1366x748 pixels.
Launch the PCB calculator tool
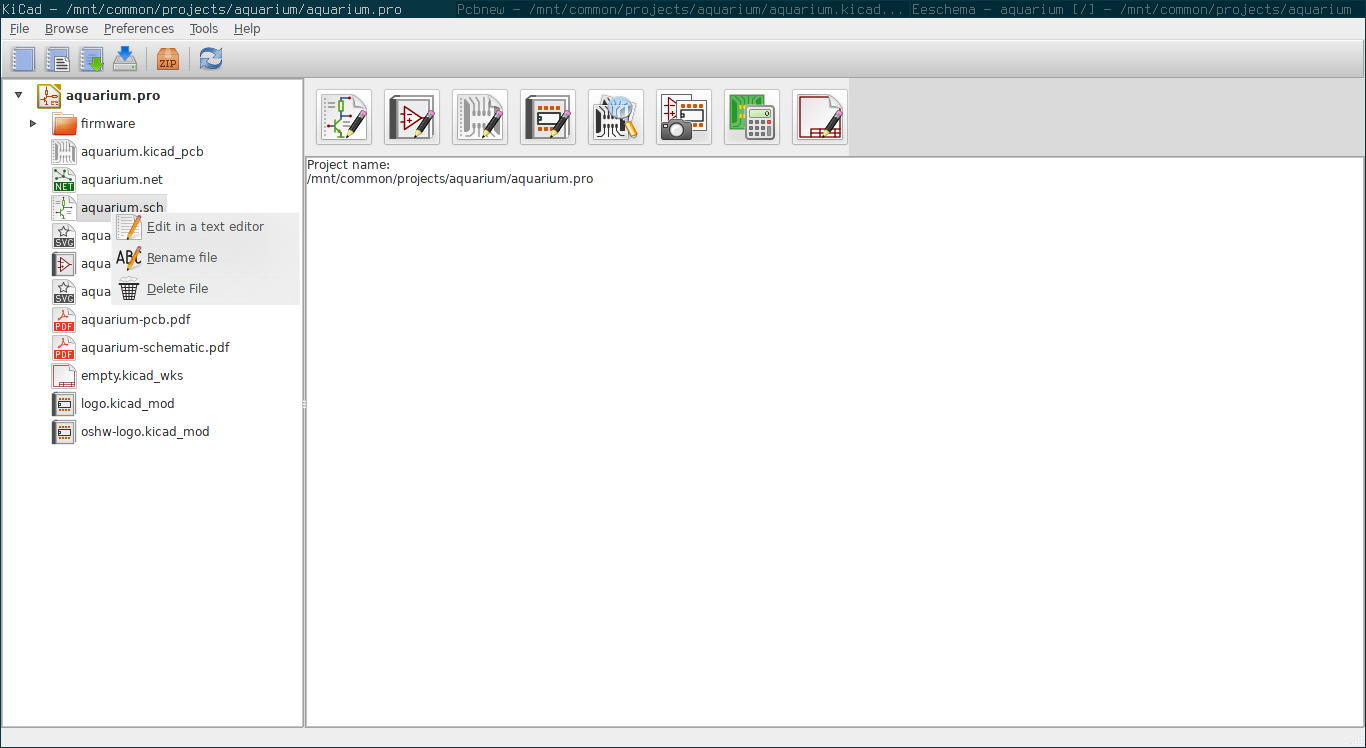pyautogui.click(x=752, y=117)
